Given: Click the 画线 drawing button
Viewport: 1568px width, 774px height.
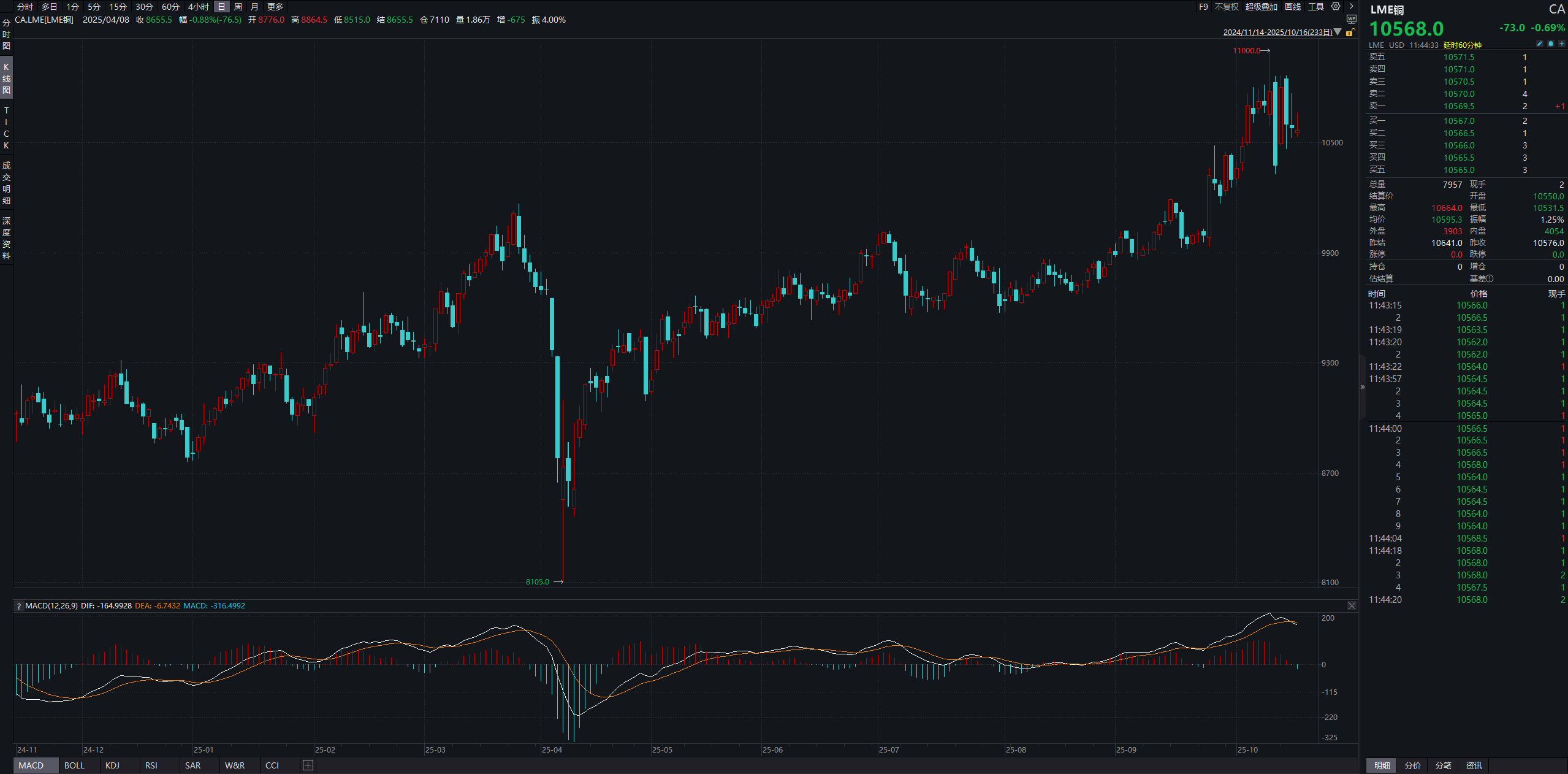Looking at the screenshot, I should coord(1293,7).
